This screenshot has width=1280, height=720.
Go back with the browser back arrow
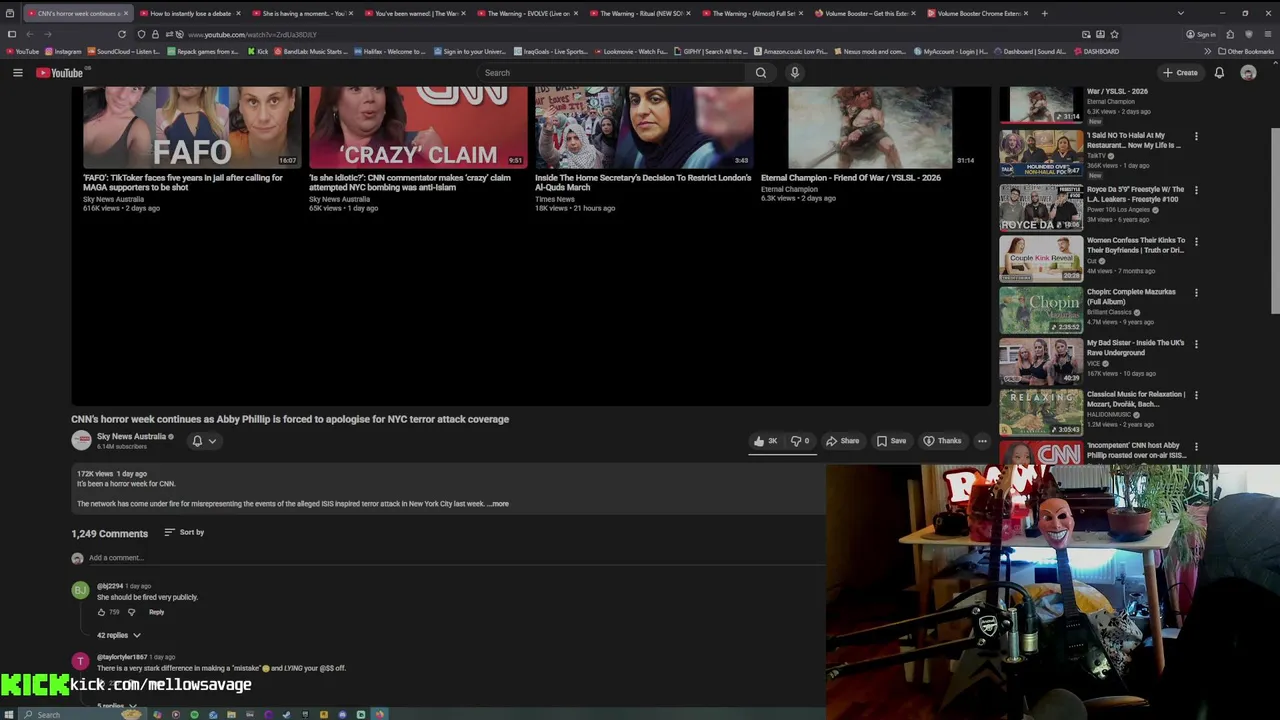tap(29, 34)
